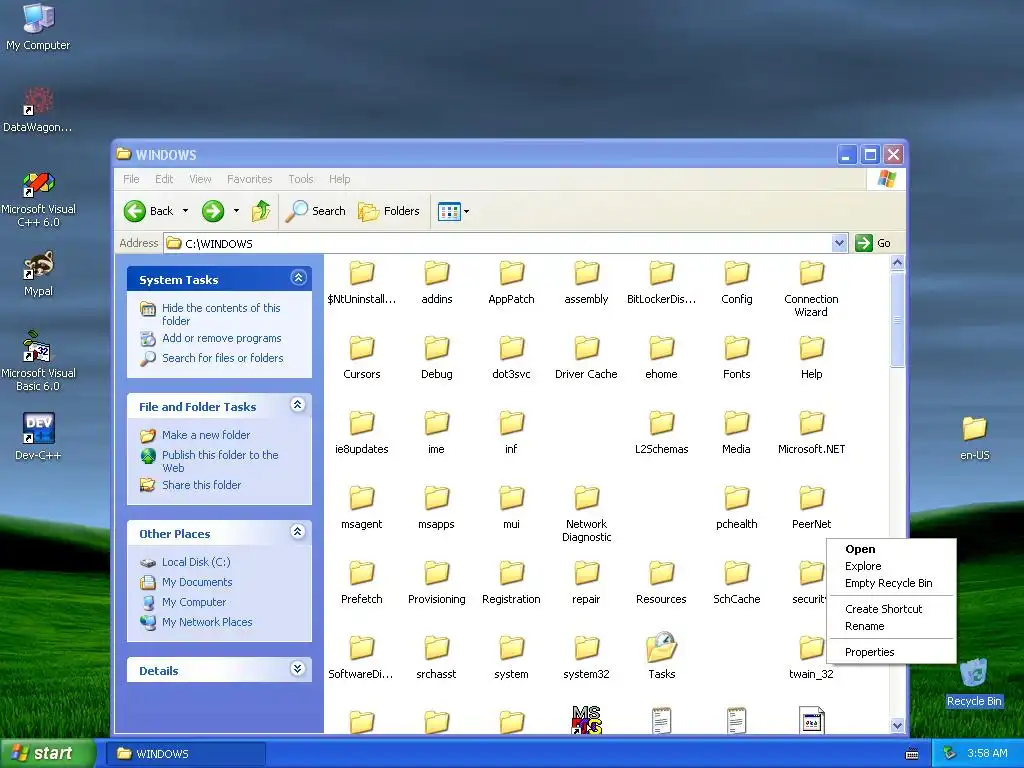
Task: Open Forward button history dropdown arrow
Action: click(x=236, y=211)
